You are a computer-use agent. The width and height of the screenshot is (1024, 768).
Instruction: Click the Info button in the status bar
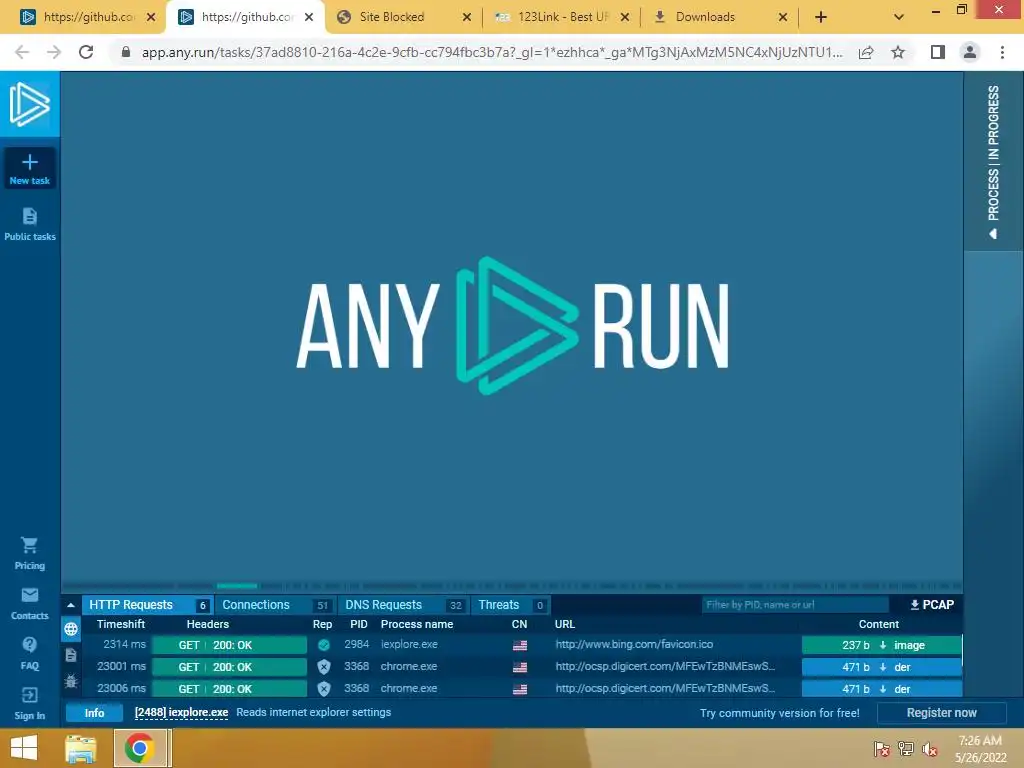pos(94,713)
